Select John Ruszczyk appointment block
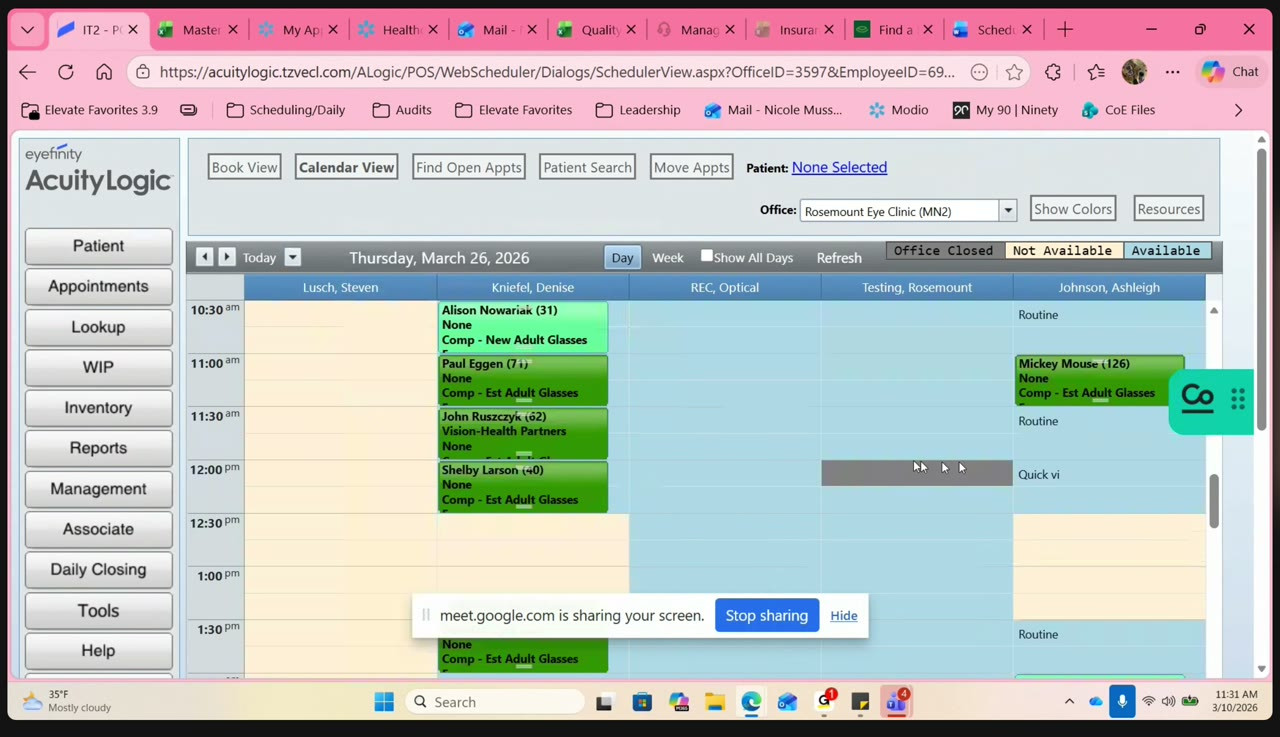Image resolution: width=1280 pixels, height=737 pixels. pyautogui.click(x=523, y=433)
